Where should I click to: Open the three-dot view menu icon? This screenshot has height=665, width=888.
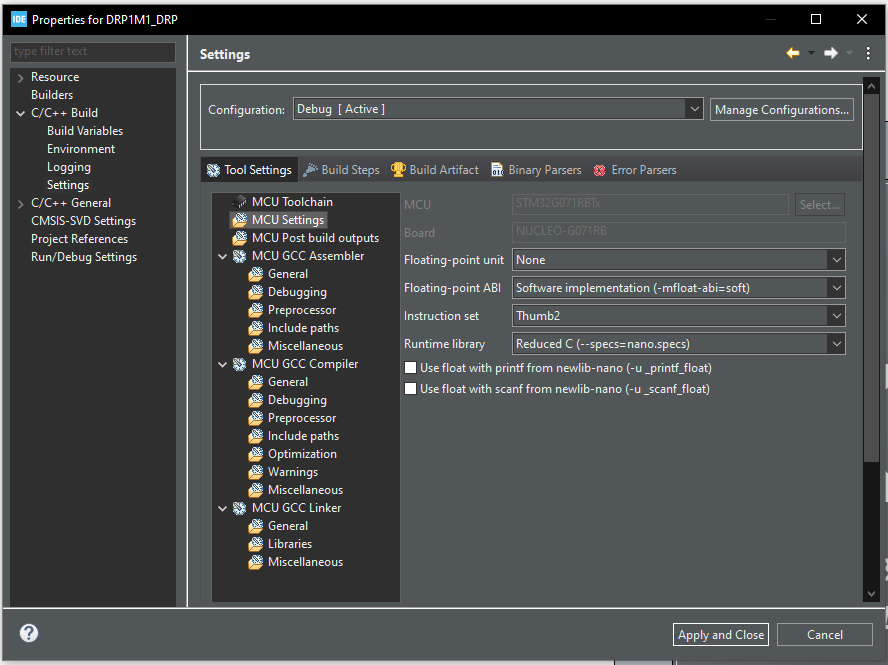point(868,53)
